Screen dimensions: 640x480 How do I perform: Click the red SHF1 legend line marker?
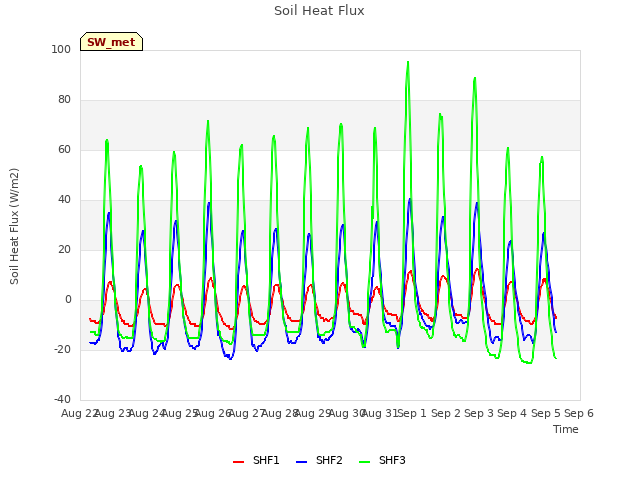click(238, 462)
